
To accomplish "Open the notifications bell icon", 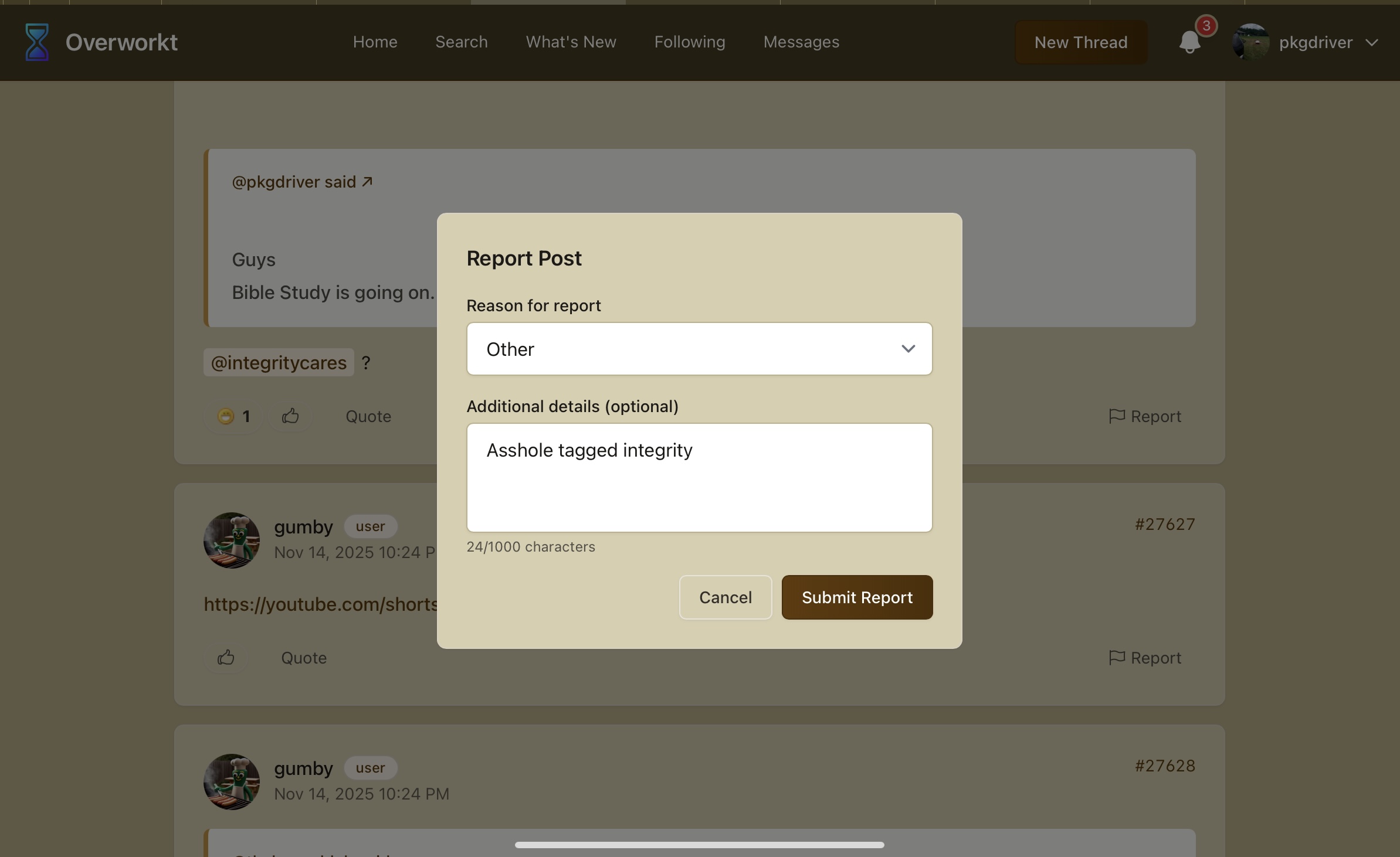I will tap(1189, 42).
